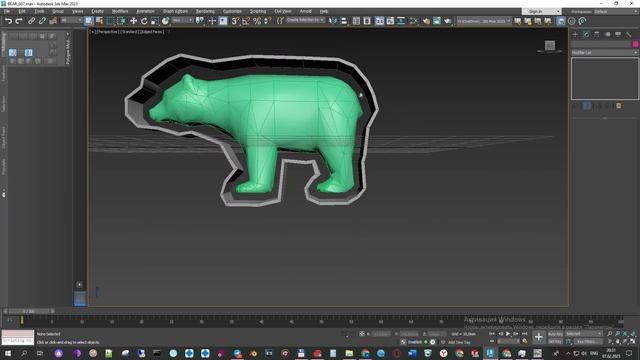Activate the Select Object tool

(x=89, y=21)
